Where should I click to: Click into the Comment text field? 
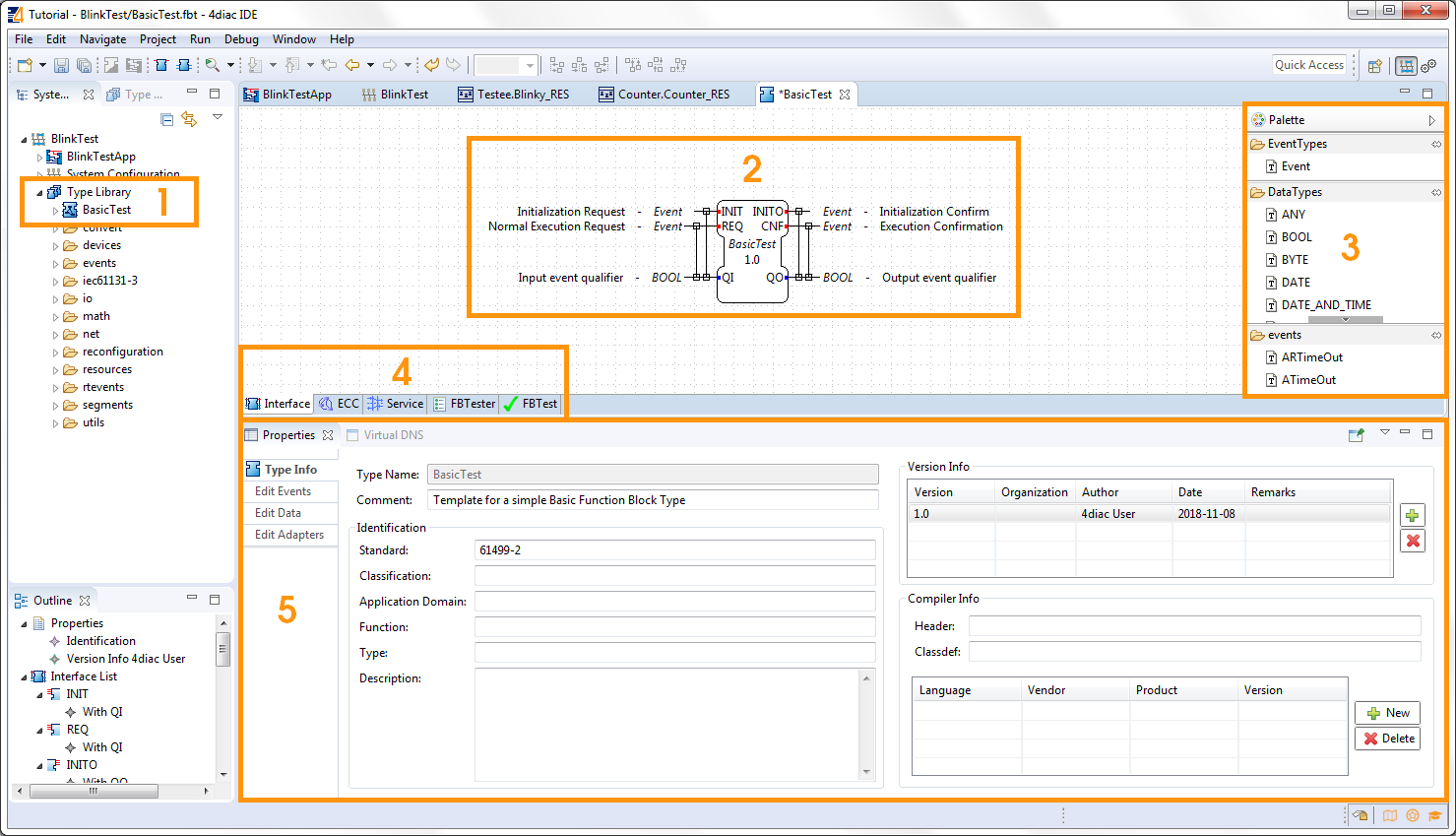click(652, 500)
